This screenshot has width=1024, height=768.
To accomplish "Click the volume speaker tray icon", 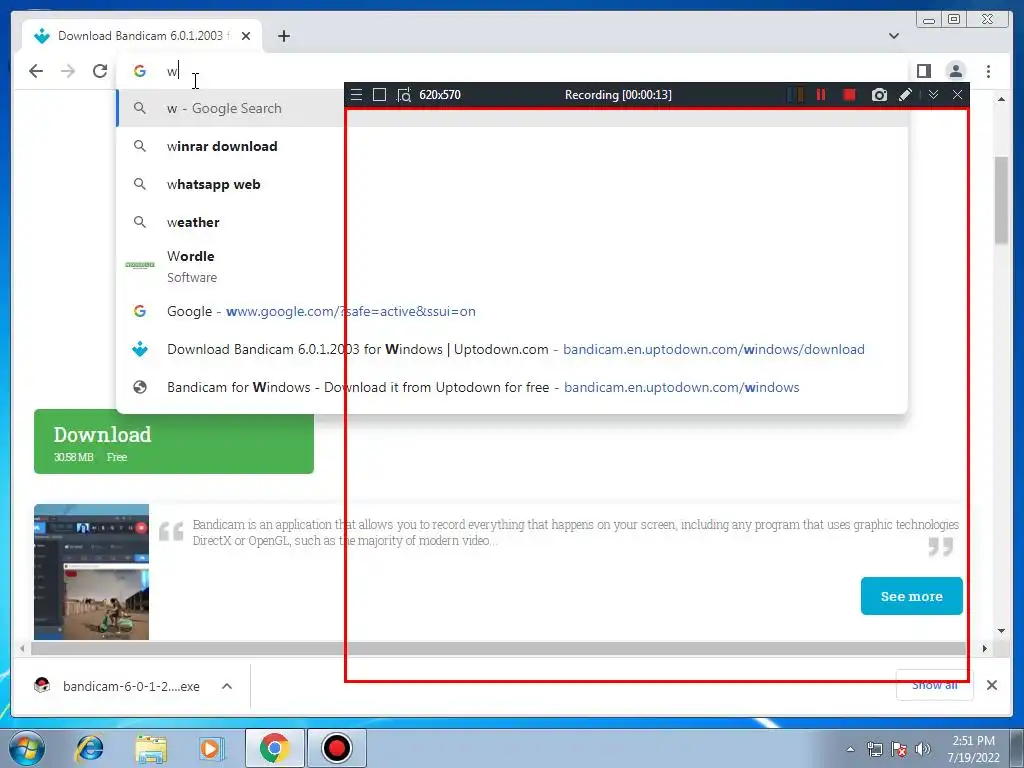I will (923, 749).
